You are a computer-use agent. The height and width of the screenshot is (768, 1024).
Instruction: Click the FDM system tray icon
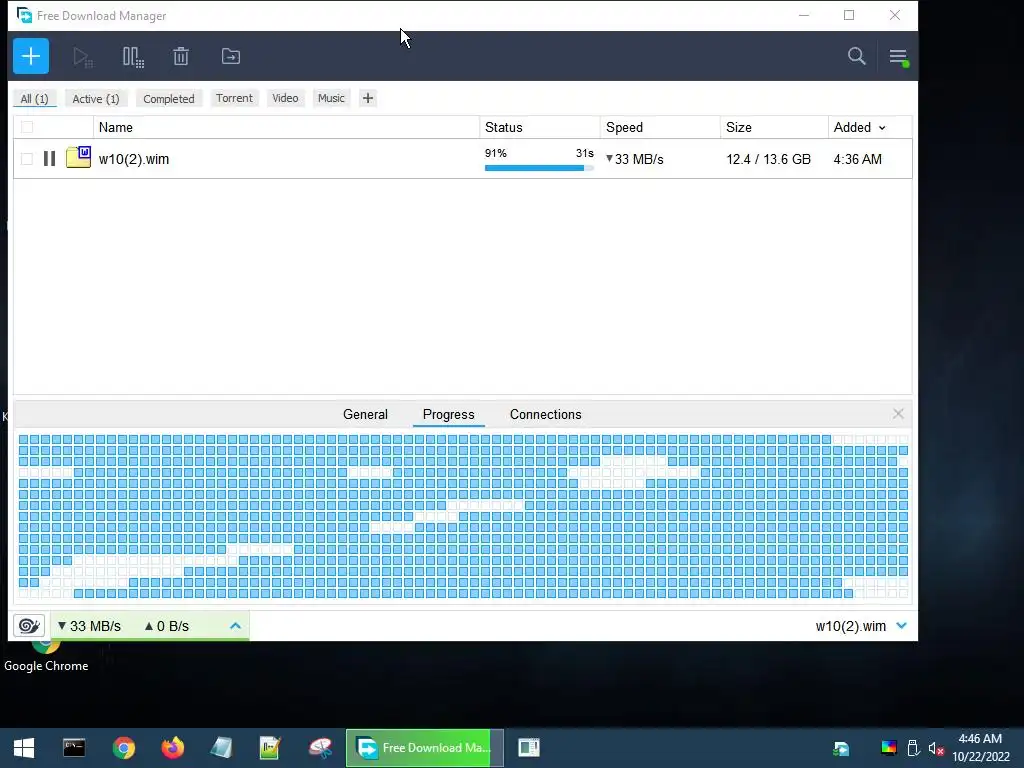(x=841, y=748)
